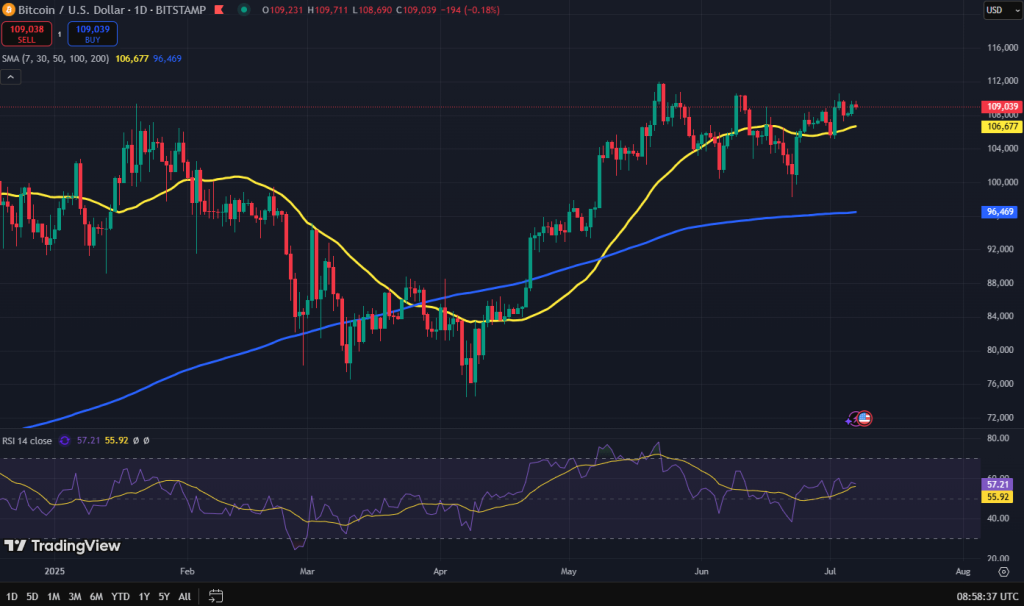Open the Go to date calendar icon
This screenshot has width=1024, height=606.
click(x=216, y=596)
